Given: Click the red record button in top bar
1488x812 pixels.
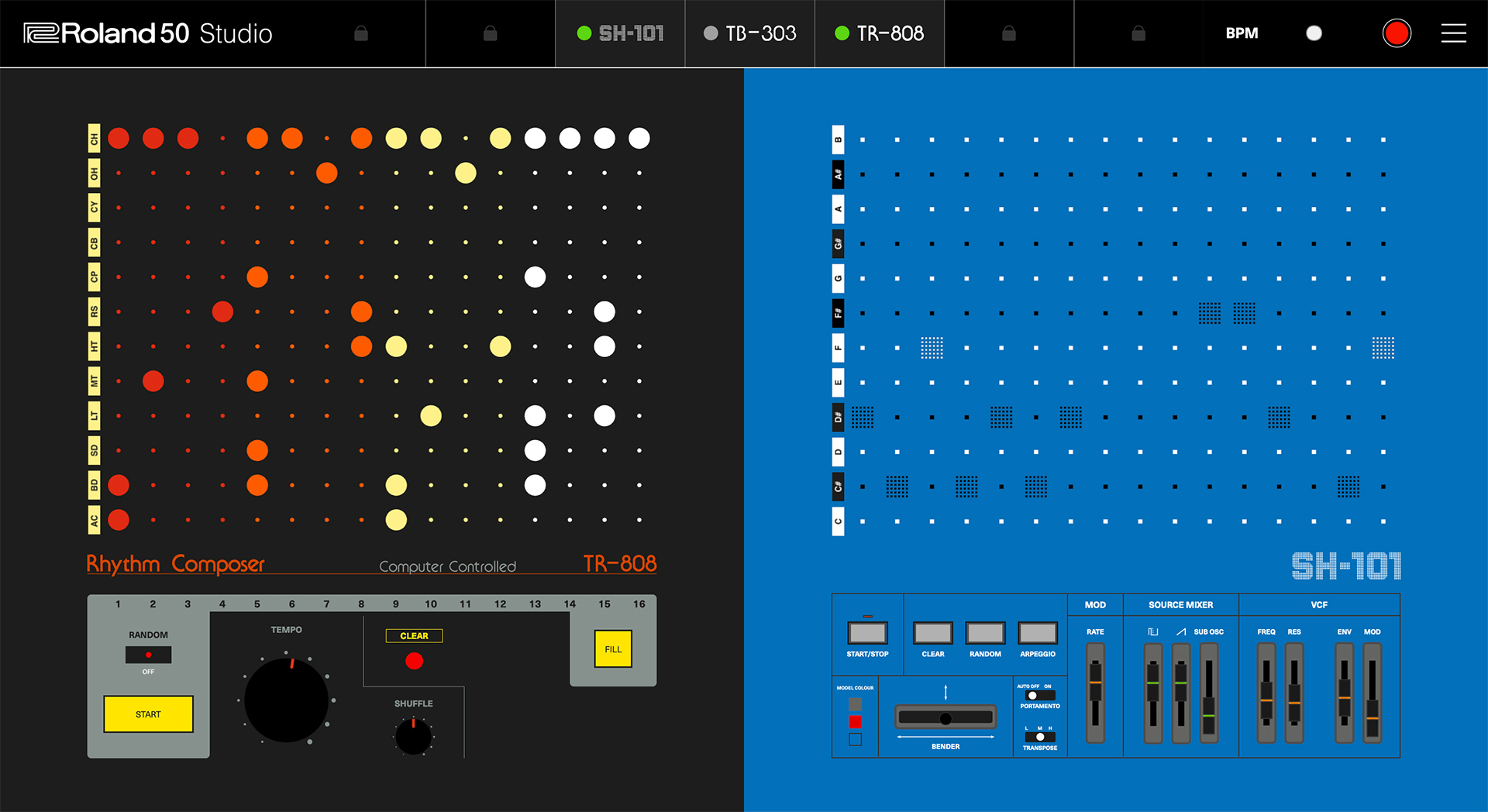Looking at the screenshot, I should click(x=1397, y=33).
